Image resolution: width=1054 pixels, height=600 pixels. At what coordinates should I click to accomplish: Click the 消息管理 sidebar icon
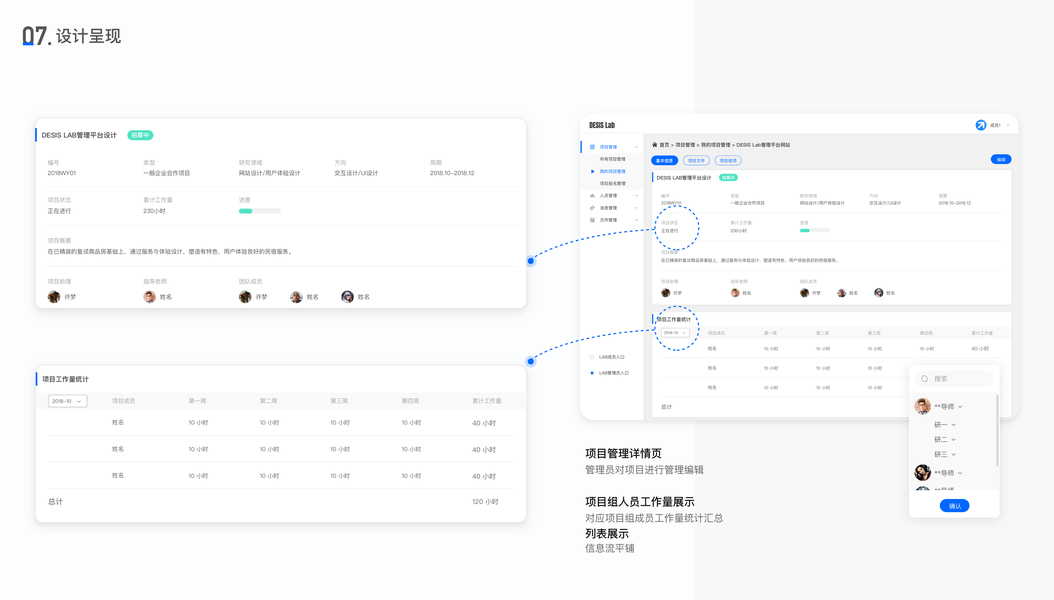pyautogui.click(x=592, y=208)
